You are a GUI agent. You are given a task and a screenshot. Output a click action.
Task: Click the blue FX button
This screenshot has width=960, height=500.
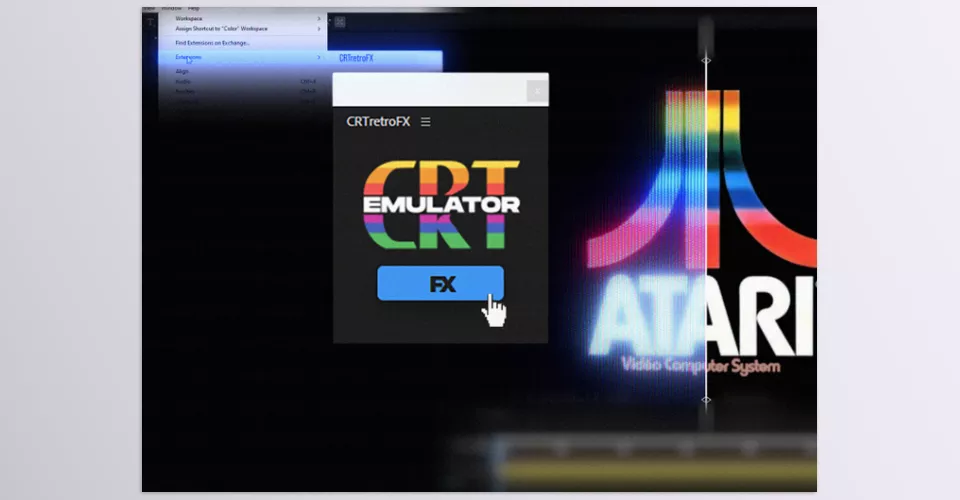(x=440, y=283)
